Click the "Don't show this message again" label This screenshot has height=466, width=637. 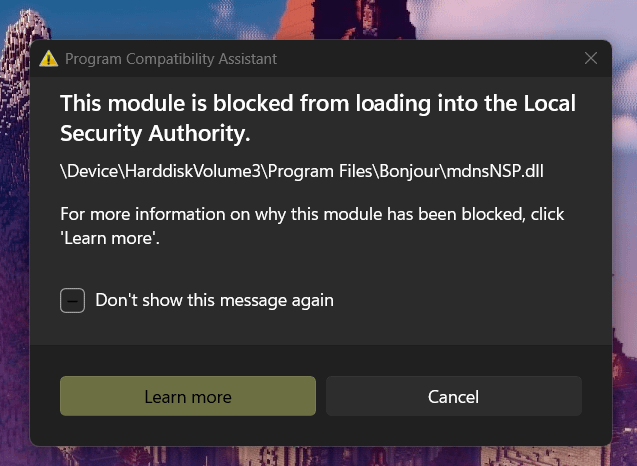click(214, 300)
